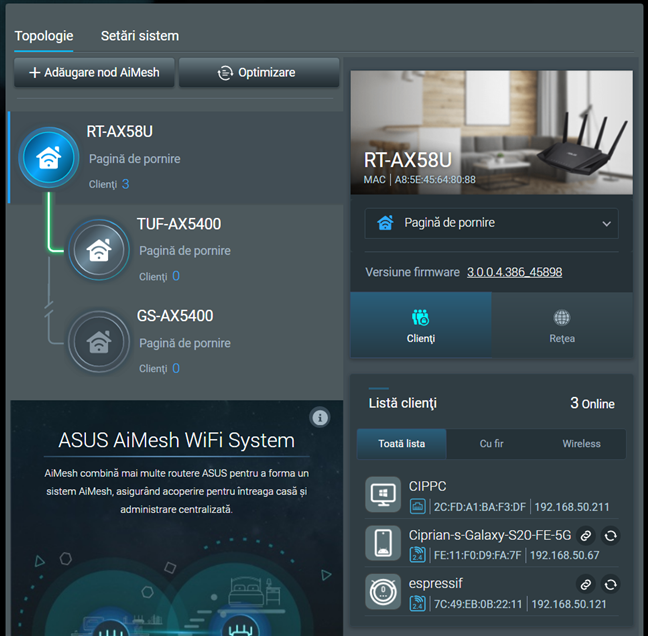This screenshot has width=648, height=636.
Task: Click MAC 2C:FD:A1:BA:F3:DF
Action: pos(480,507)
